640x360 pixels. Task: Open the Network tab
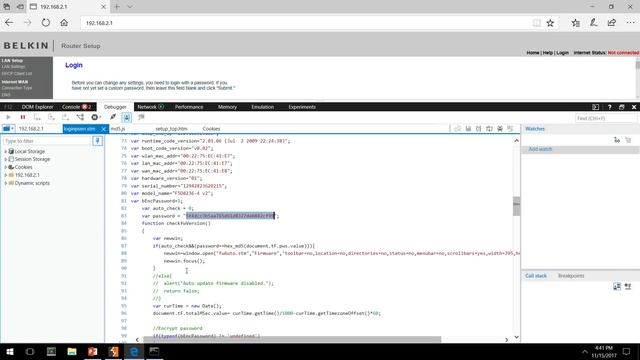tap(150, 107)
